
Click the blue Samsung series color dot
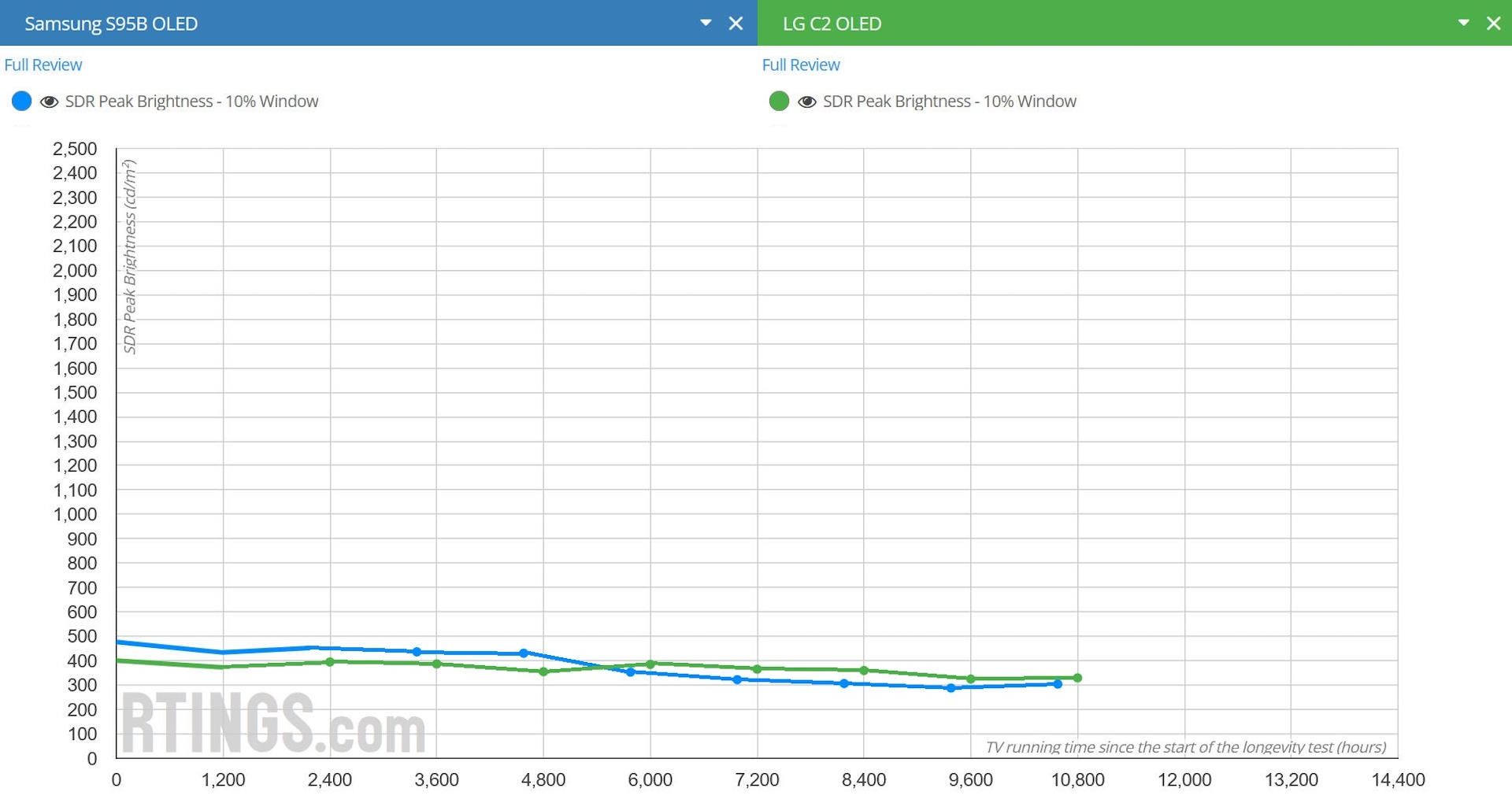(22, 101)
